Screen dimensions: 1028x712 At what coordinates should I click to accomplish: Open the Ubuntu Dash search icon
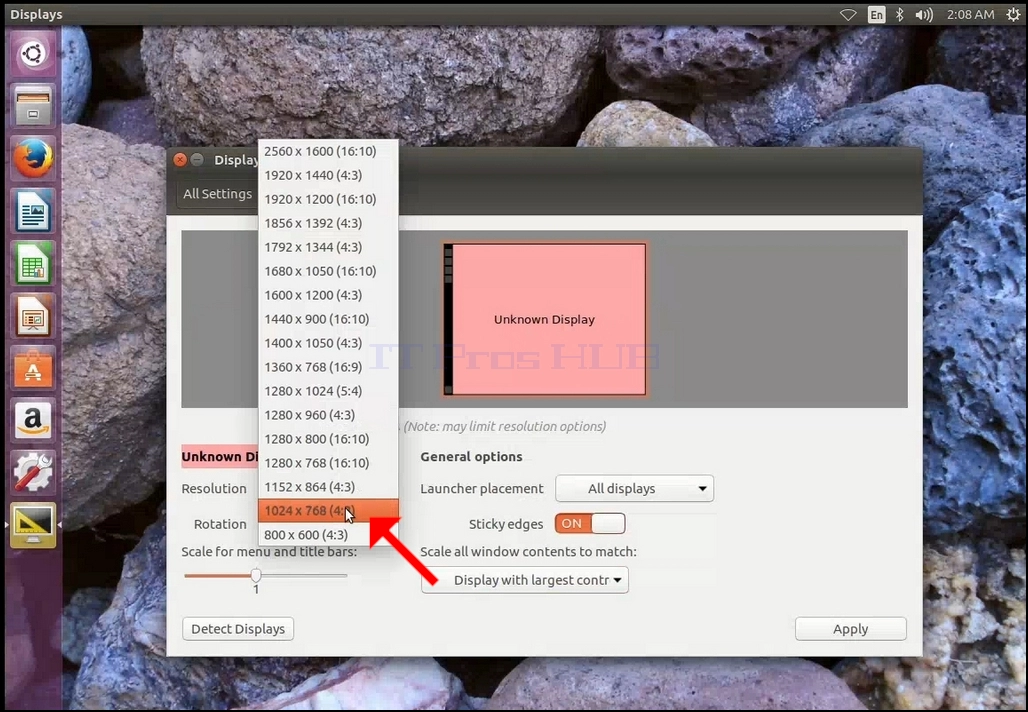coord(33,53)
